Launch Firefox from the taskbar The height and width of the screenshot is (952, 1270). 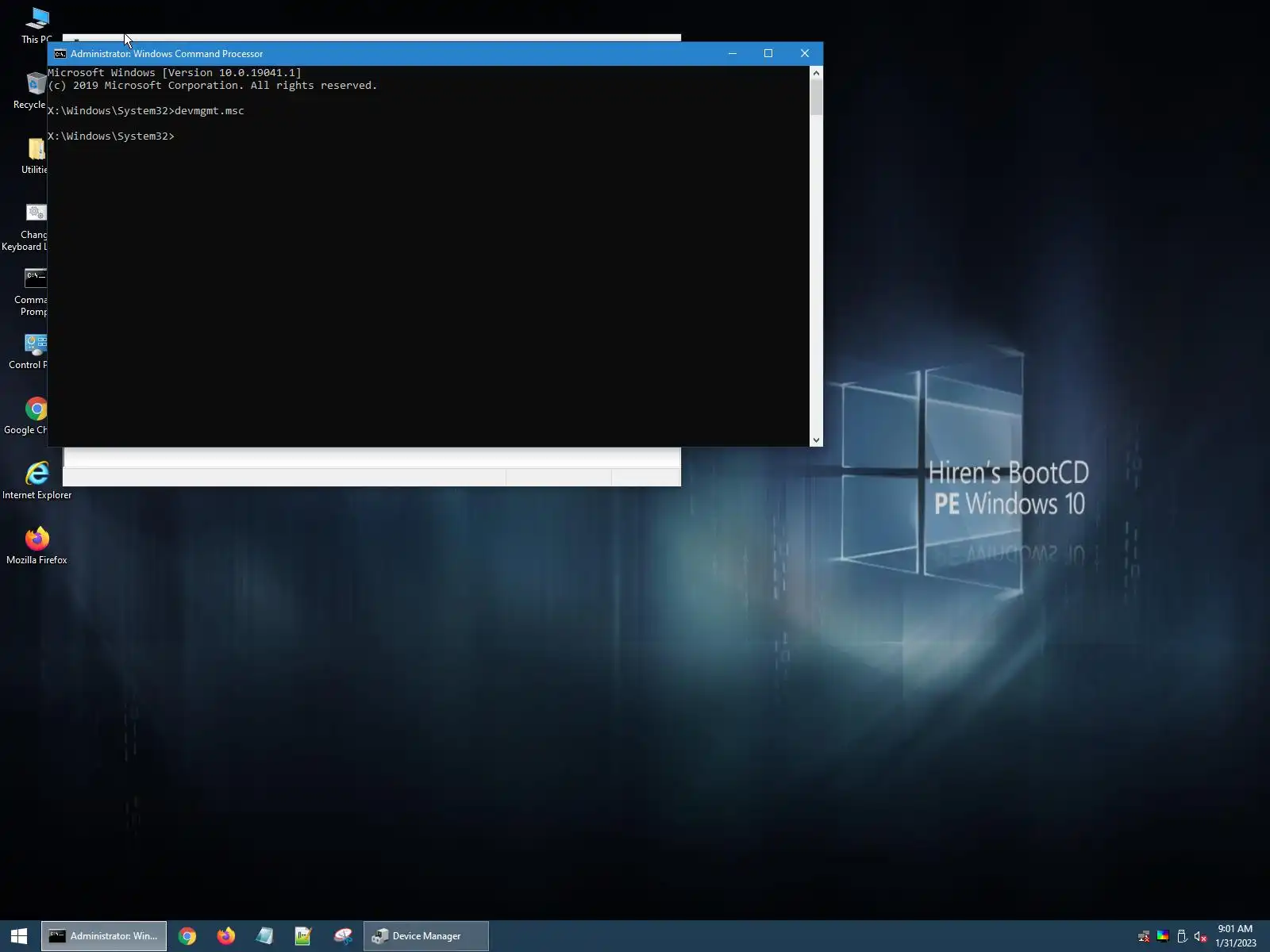pyautogui.click(x=226, y=936)
